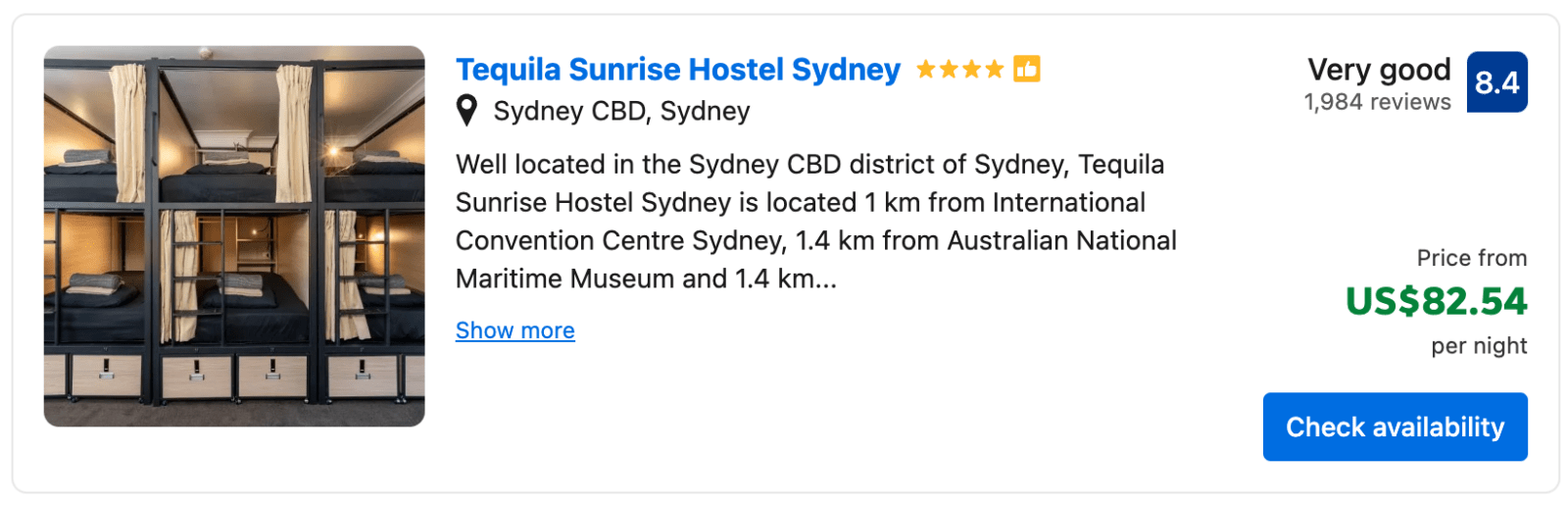1568x505 pixels.
Task: Open the hostel bunk bed photo
Action: [x=234, y=236]
